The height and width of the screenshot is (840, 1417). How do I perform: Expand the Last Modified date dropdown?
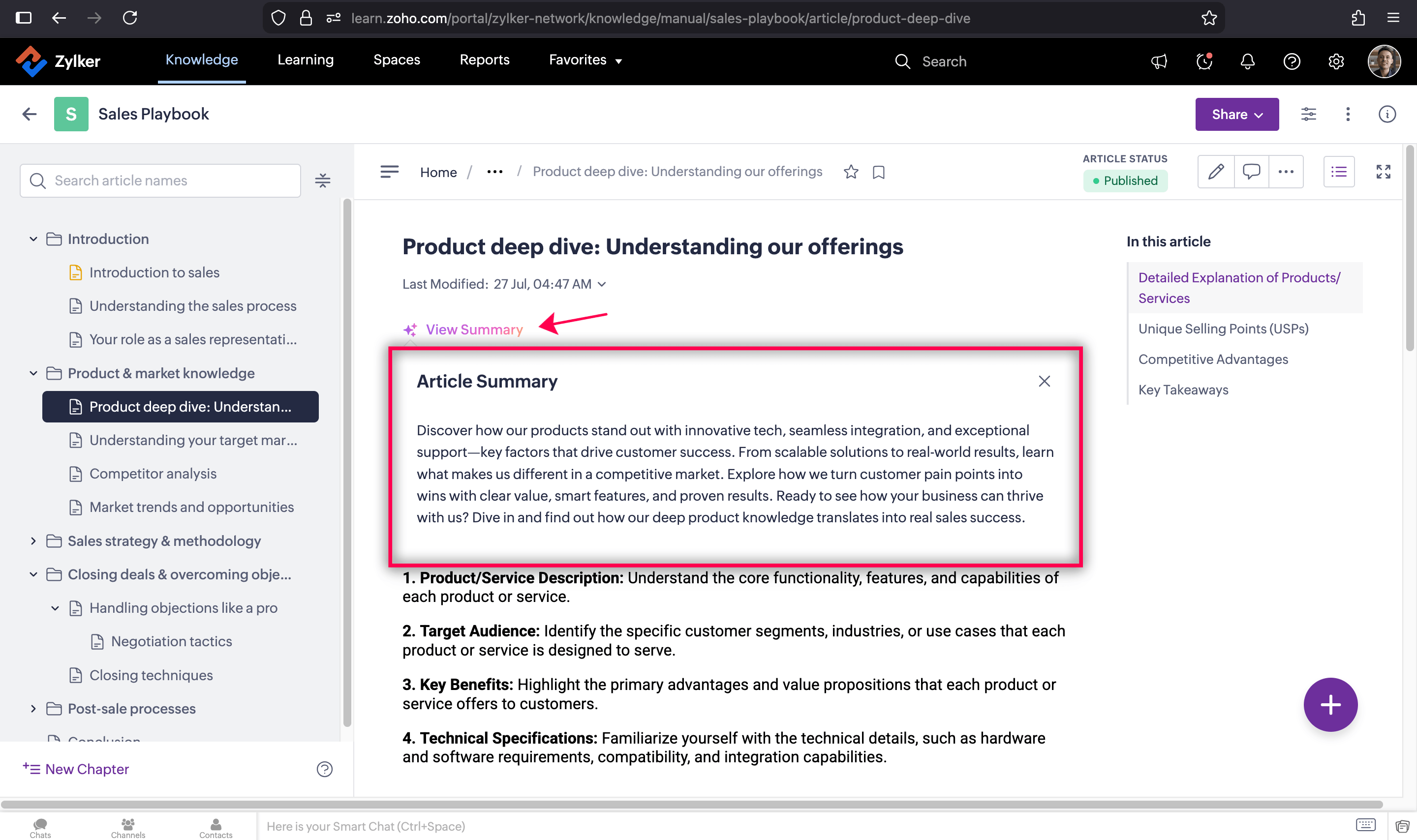pos(602,284)
